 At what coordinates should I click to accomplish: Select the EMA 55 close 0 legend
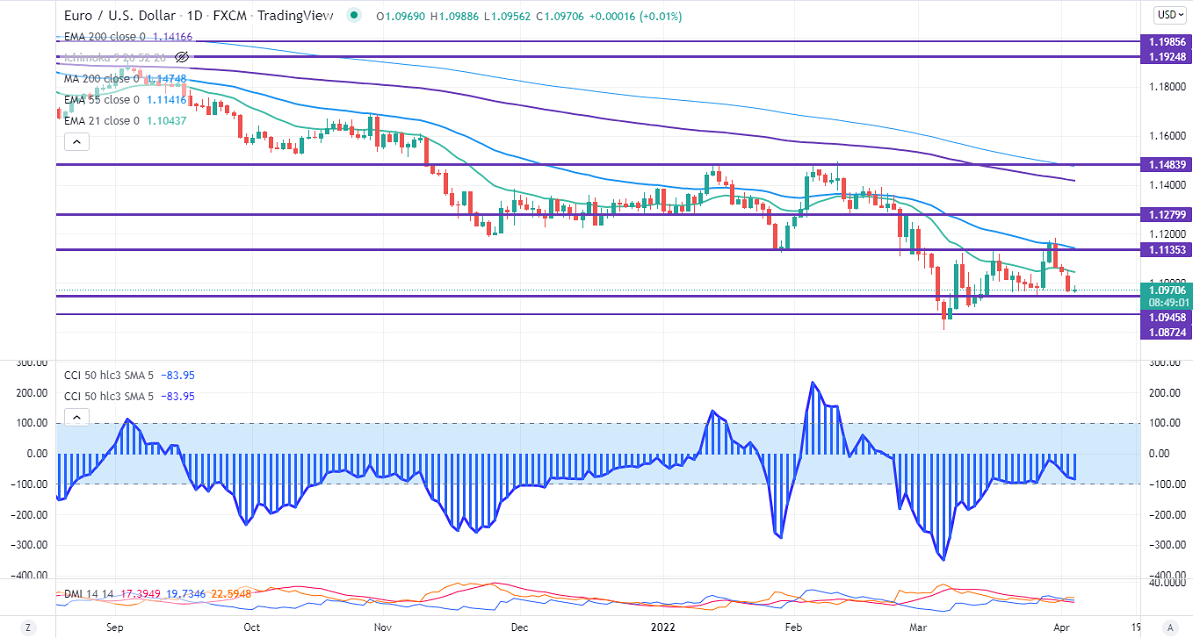102,100
